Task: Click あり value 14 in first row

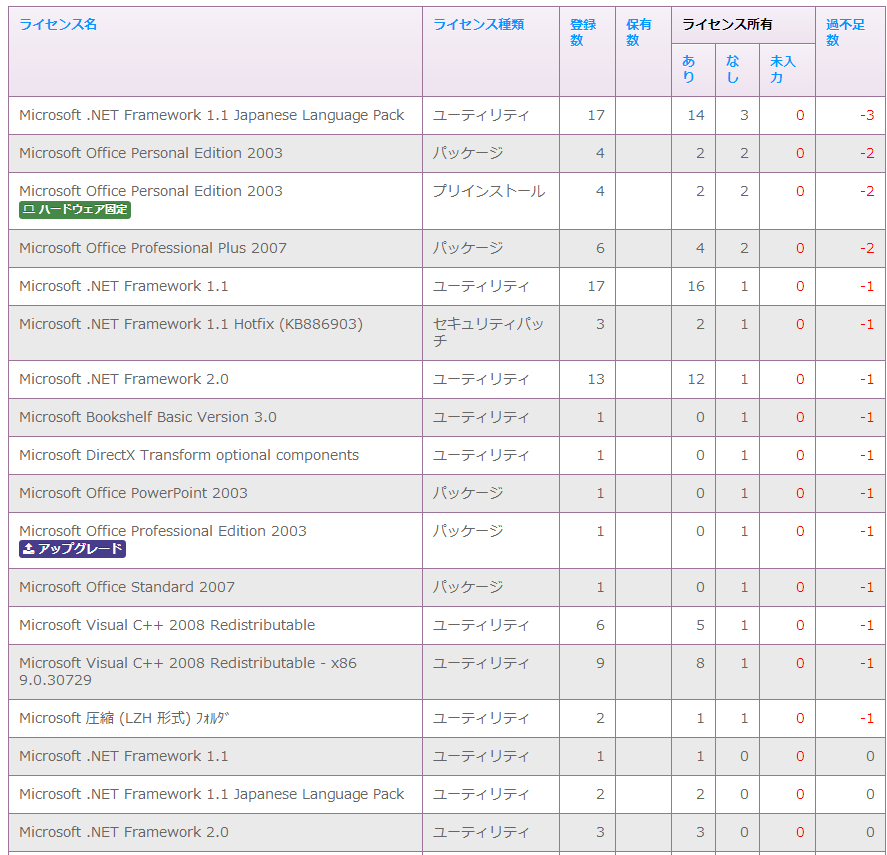Action: [x=696, y=115]
